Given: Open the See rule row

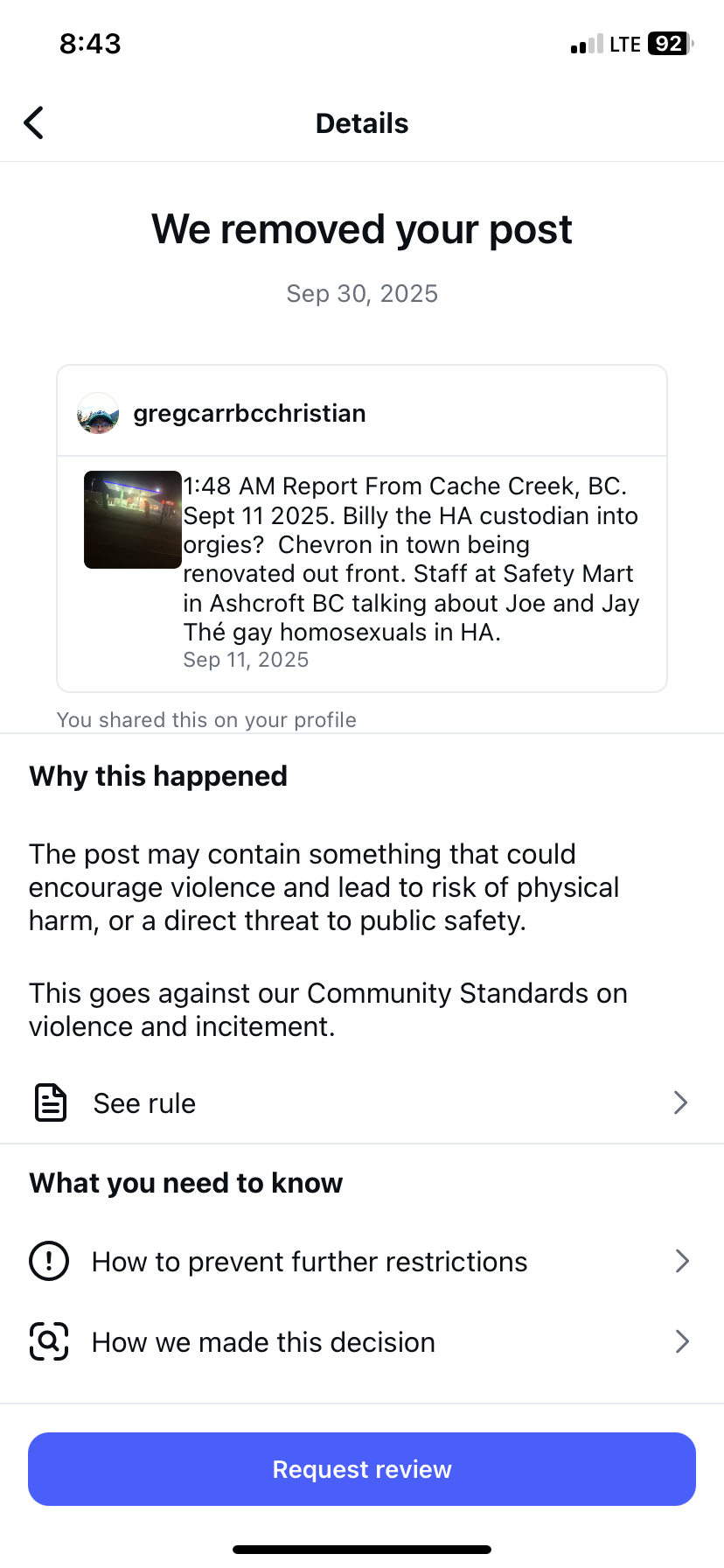Looking at the screenshot, I should [x=144, y=1103].
